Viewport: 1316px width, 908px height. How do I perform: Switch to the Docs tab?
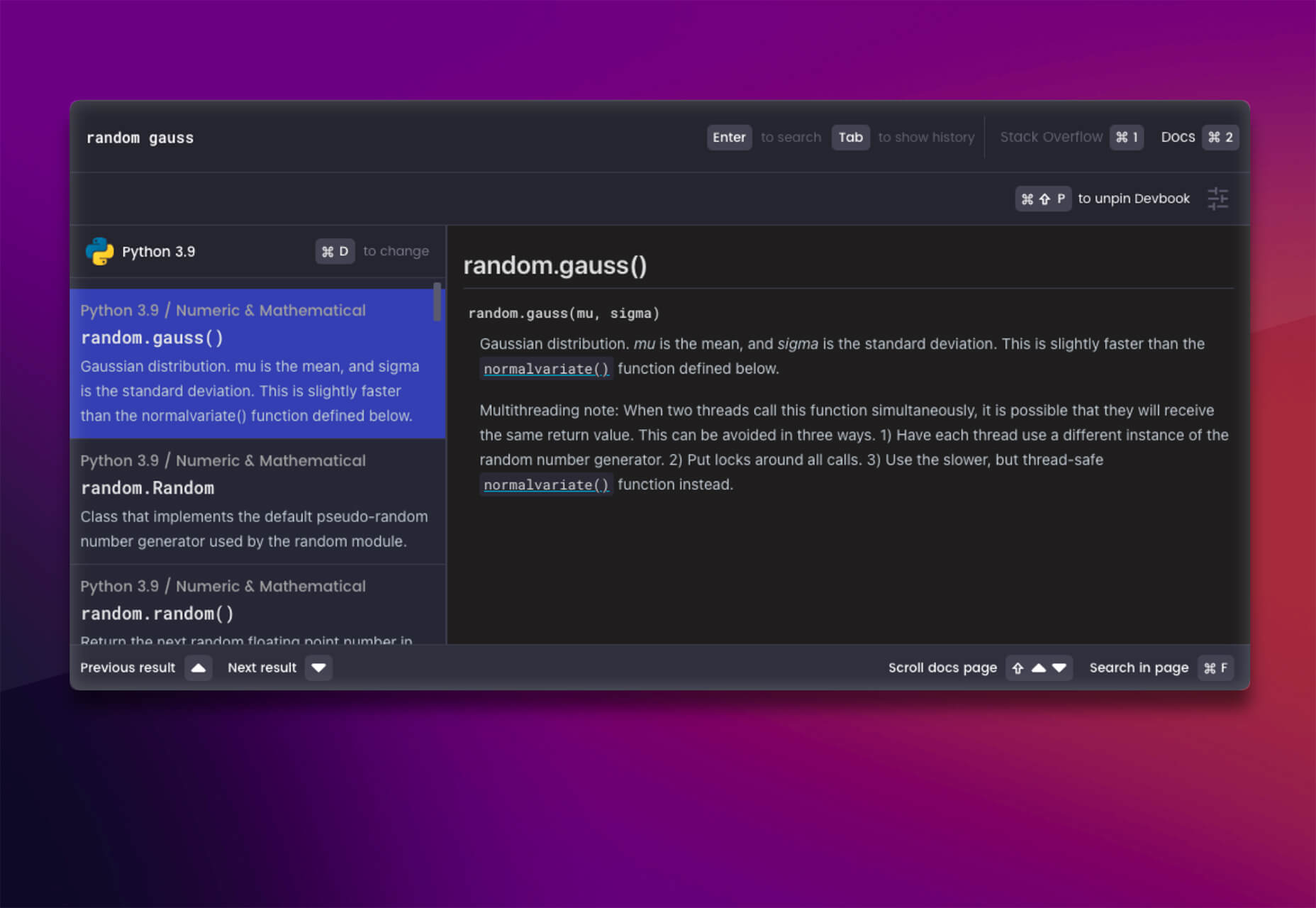(1178, 137)
